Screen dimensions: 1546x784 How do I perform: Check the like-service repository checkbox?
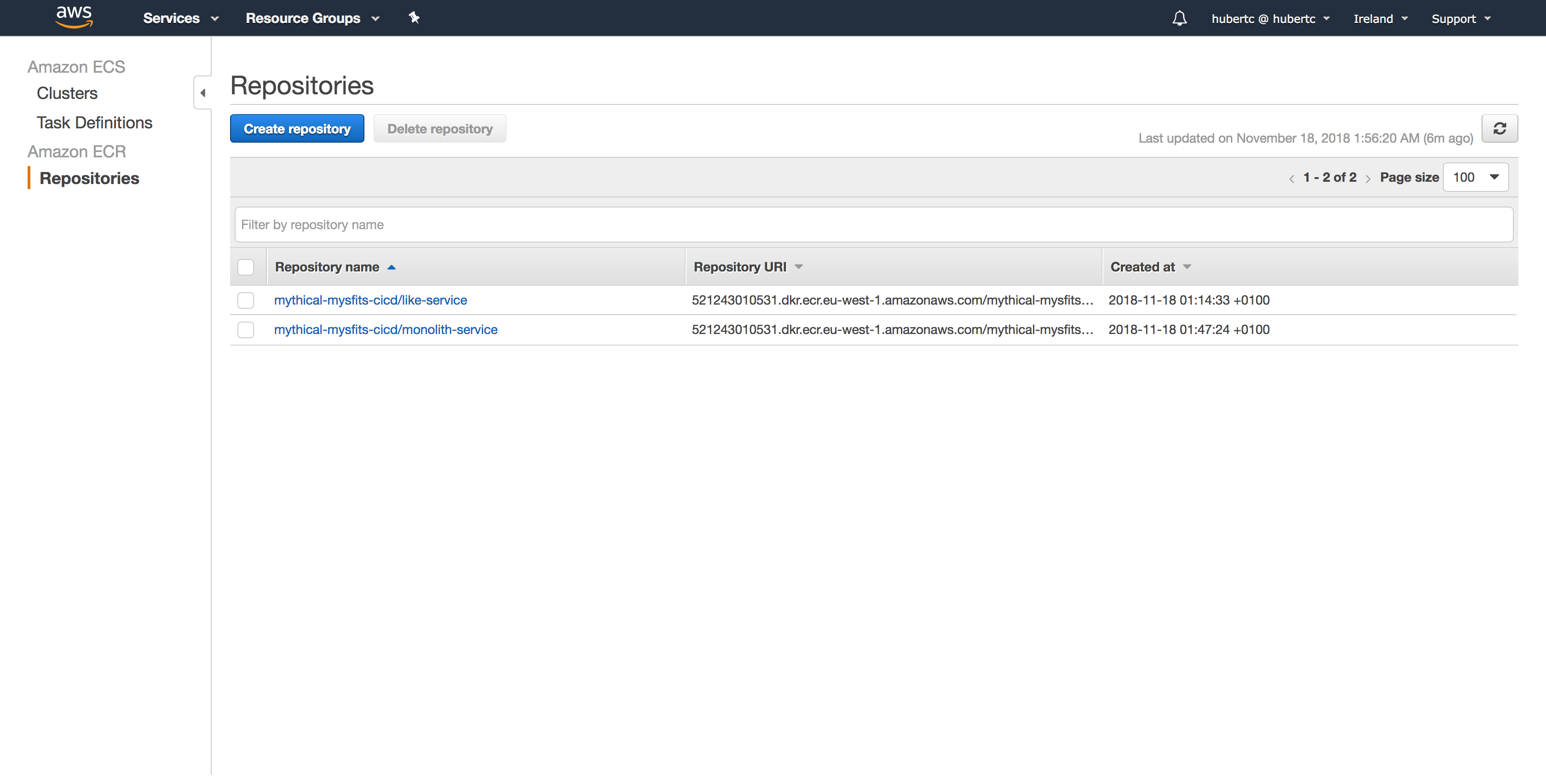pos(245,300)
